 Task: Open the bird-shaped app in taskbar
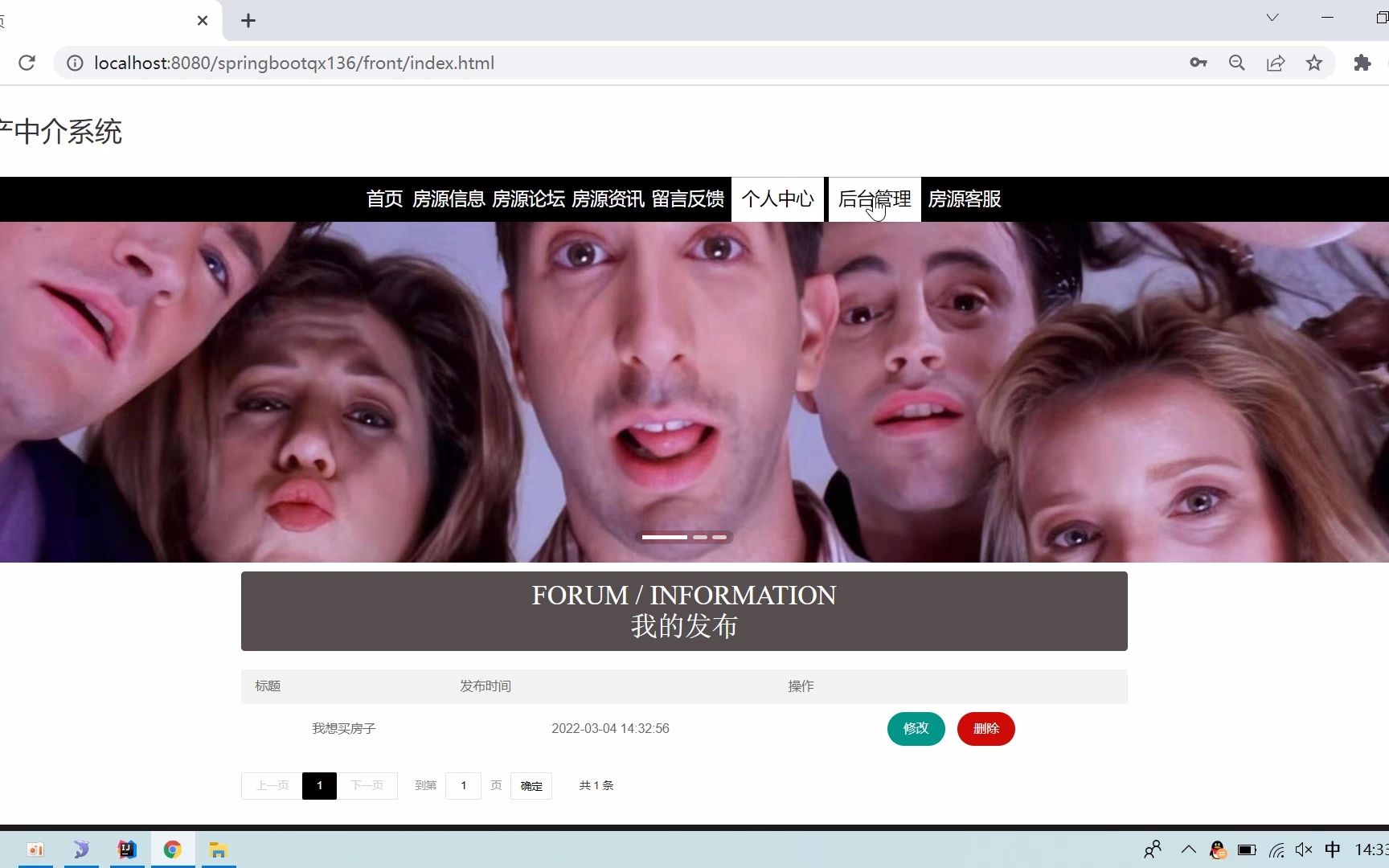coord(81,850)
